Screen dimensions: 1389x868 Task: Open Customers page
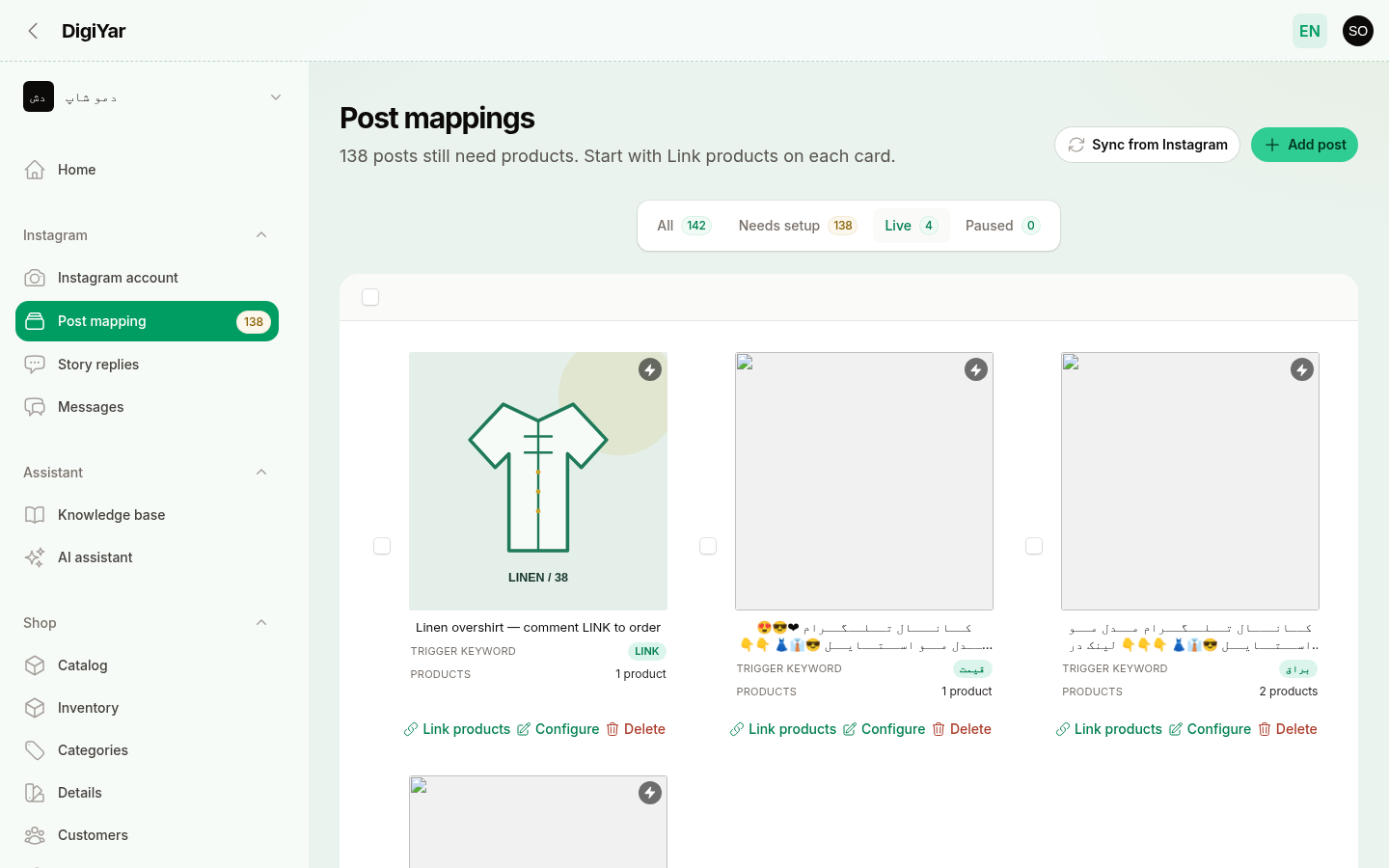147,835
